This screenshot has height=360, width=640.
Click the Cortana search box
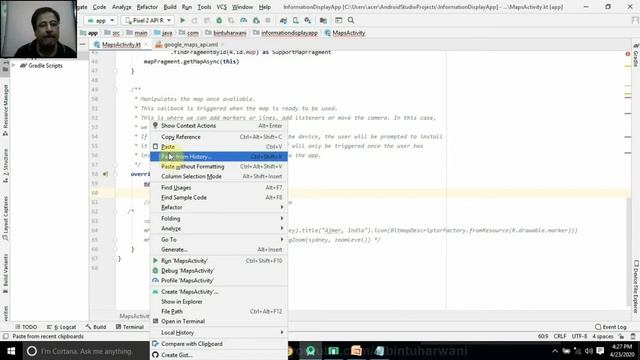pos(86,351)
